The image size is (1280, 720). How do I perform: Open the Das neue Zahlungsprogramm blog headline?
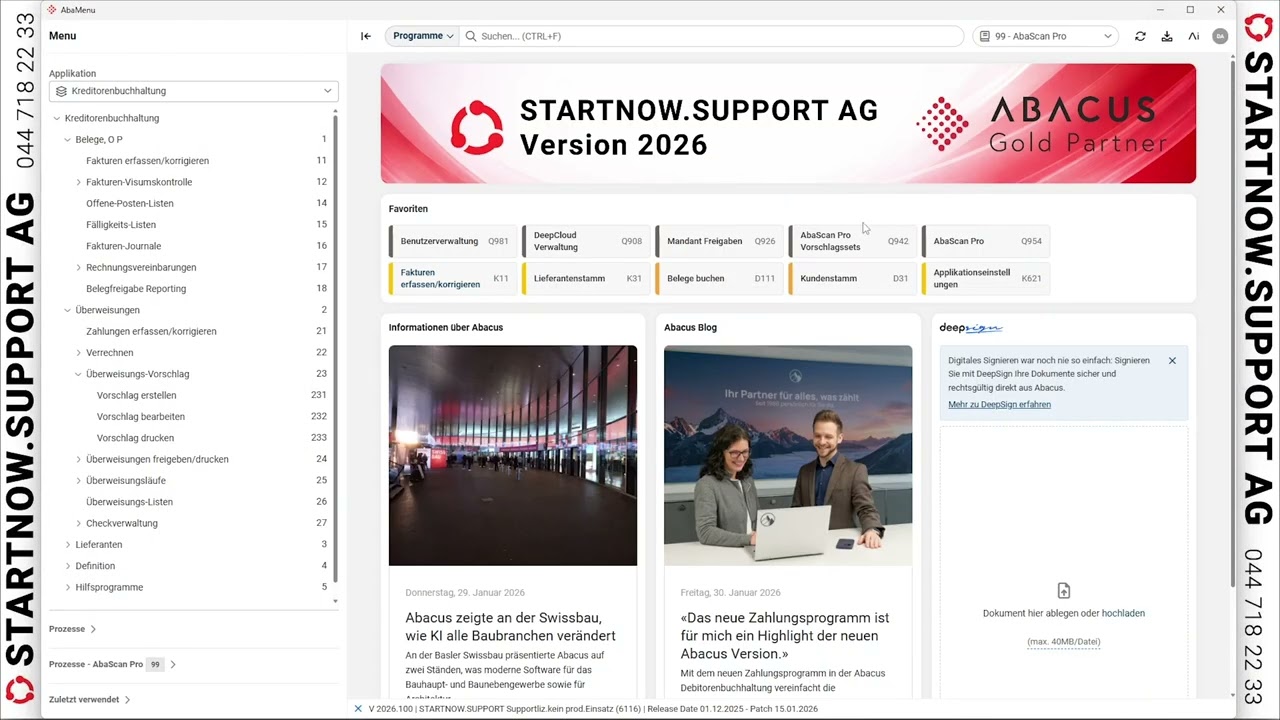(x=785, y=636)
